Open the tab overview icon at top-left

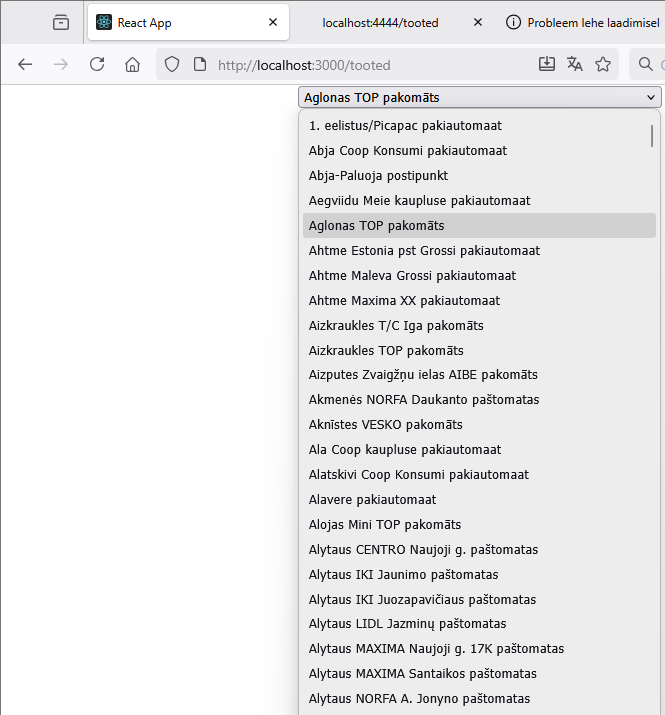[x=61, y=22]
